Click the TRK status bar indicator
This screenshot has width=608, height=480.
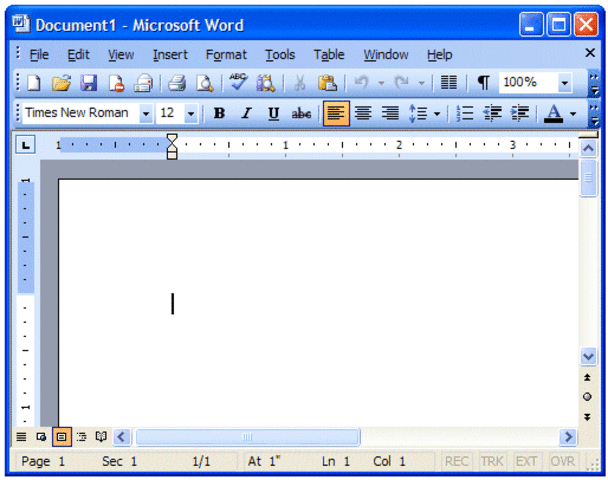pyautogui.click(x=492, y=461)
